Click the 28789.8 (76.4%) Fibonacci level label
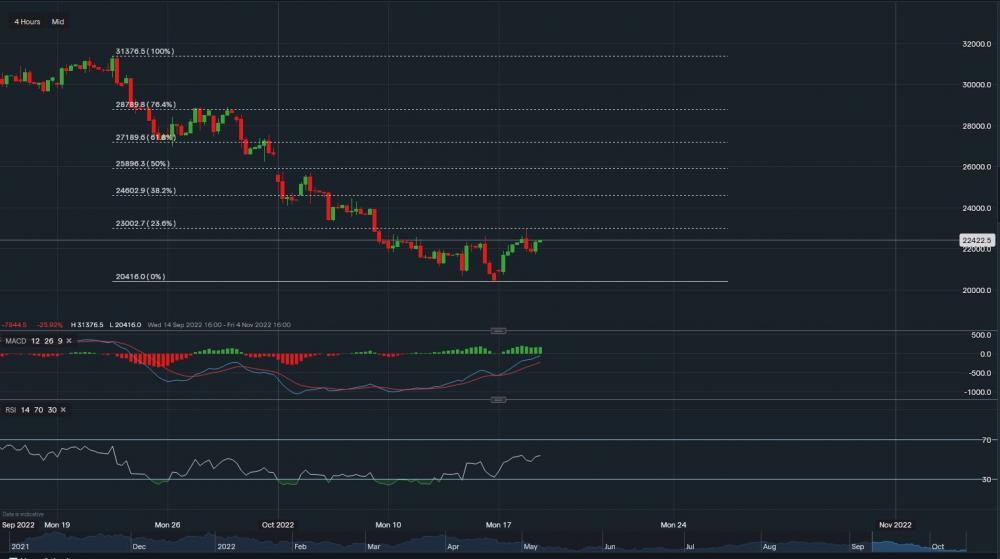The width and height of the screenshot is (1000, 559). 146,104
